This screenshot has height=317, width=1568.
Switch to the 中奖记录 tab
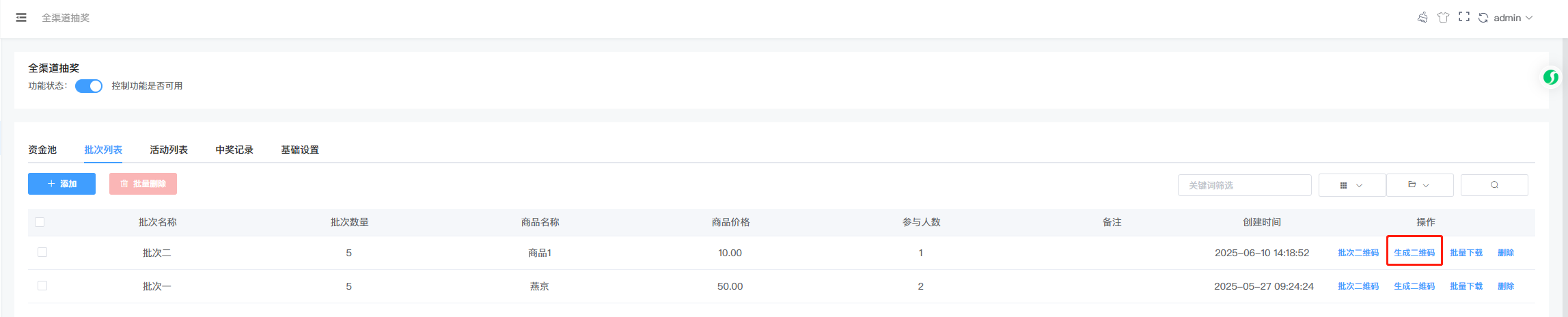click(234, 150)
